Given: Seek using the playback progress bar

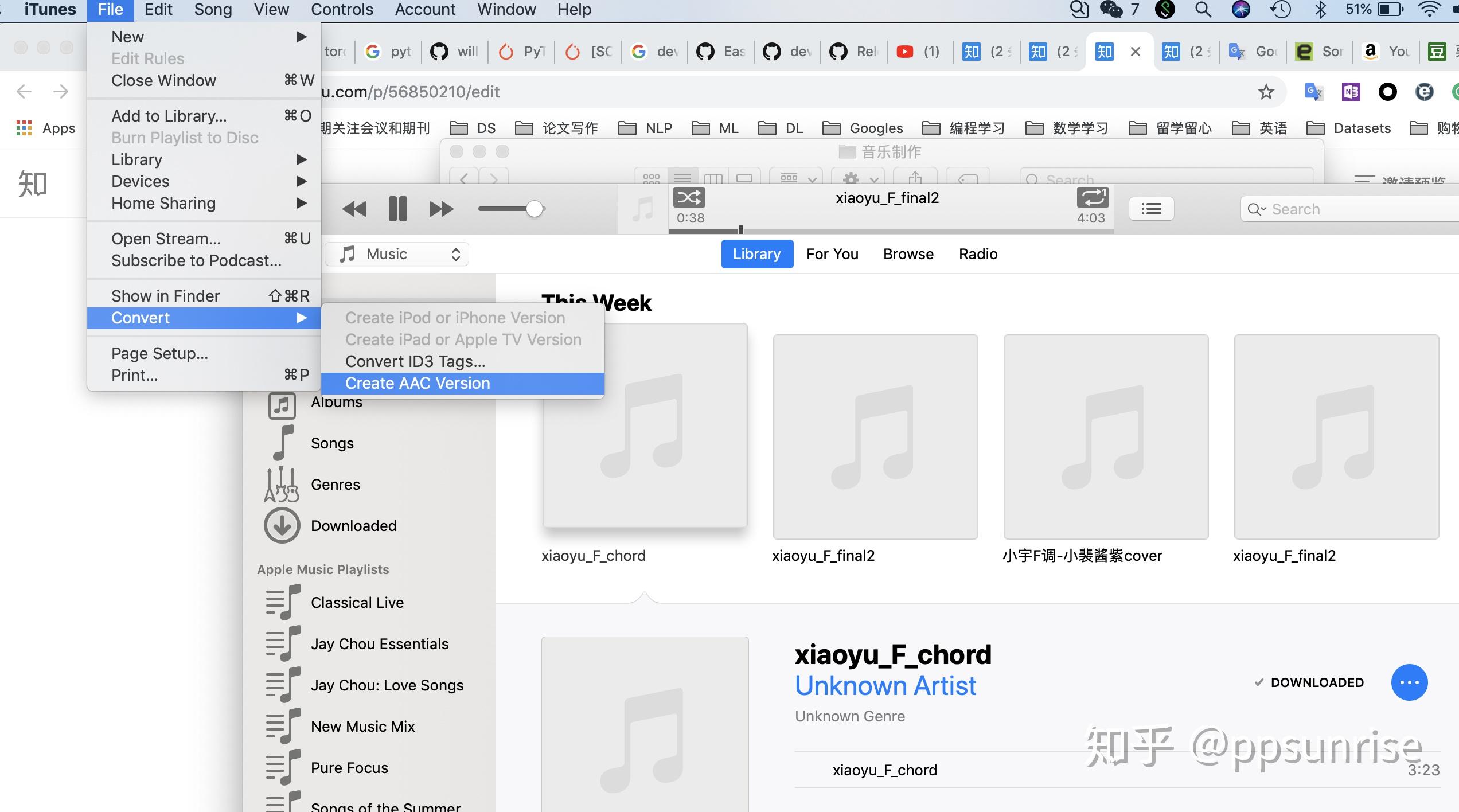Looking at the screenshot, I should [891, 231].
